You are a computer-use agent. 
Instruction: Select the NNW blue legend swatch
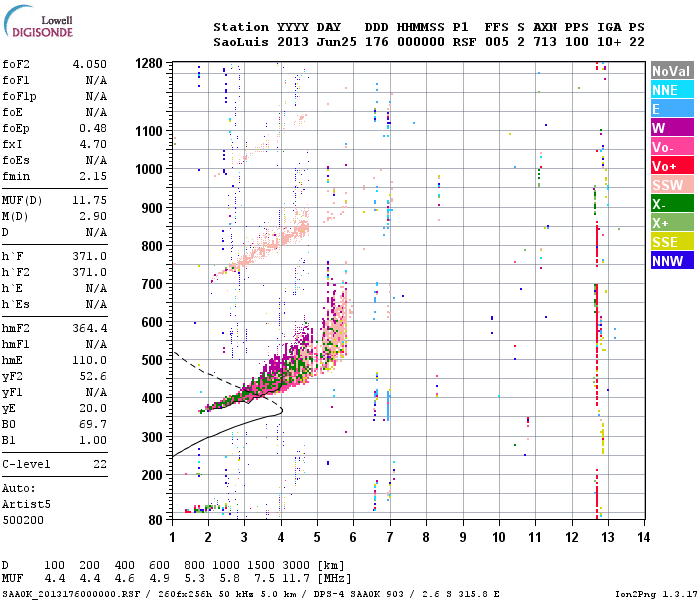[672, 261]
